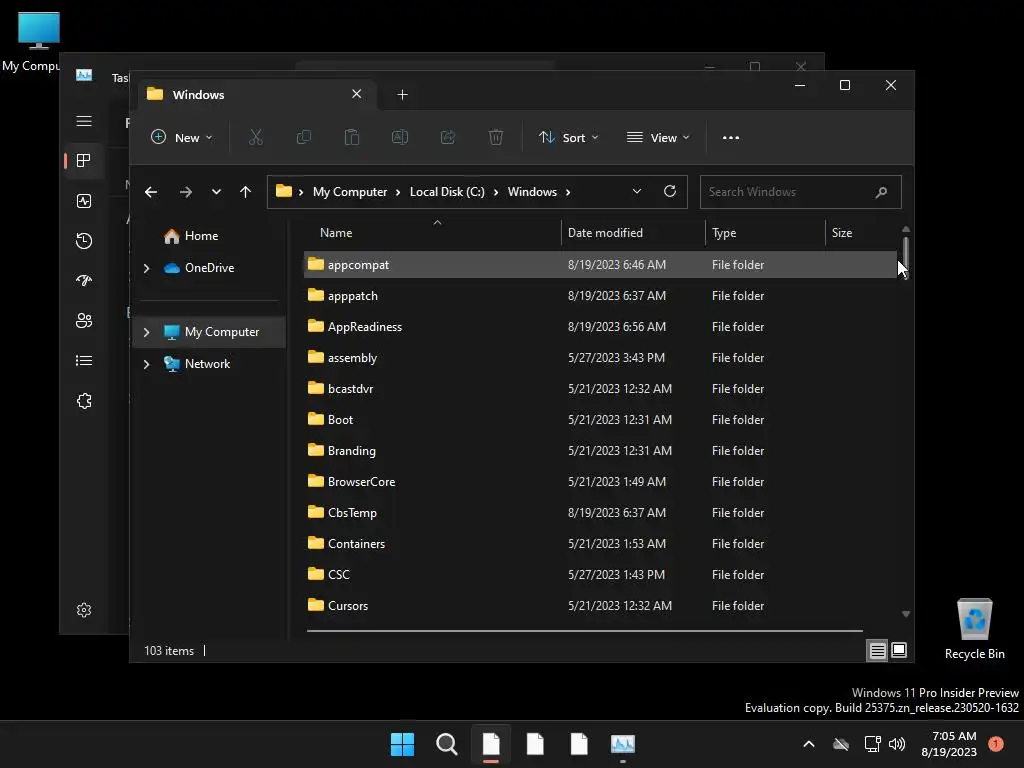The height and width of the screenshot is (768, 1024).
Task: Show hidden icons in system tray
Action: click(808, 744)
